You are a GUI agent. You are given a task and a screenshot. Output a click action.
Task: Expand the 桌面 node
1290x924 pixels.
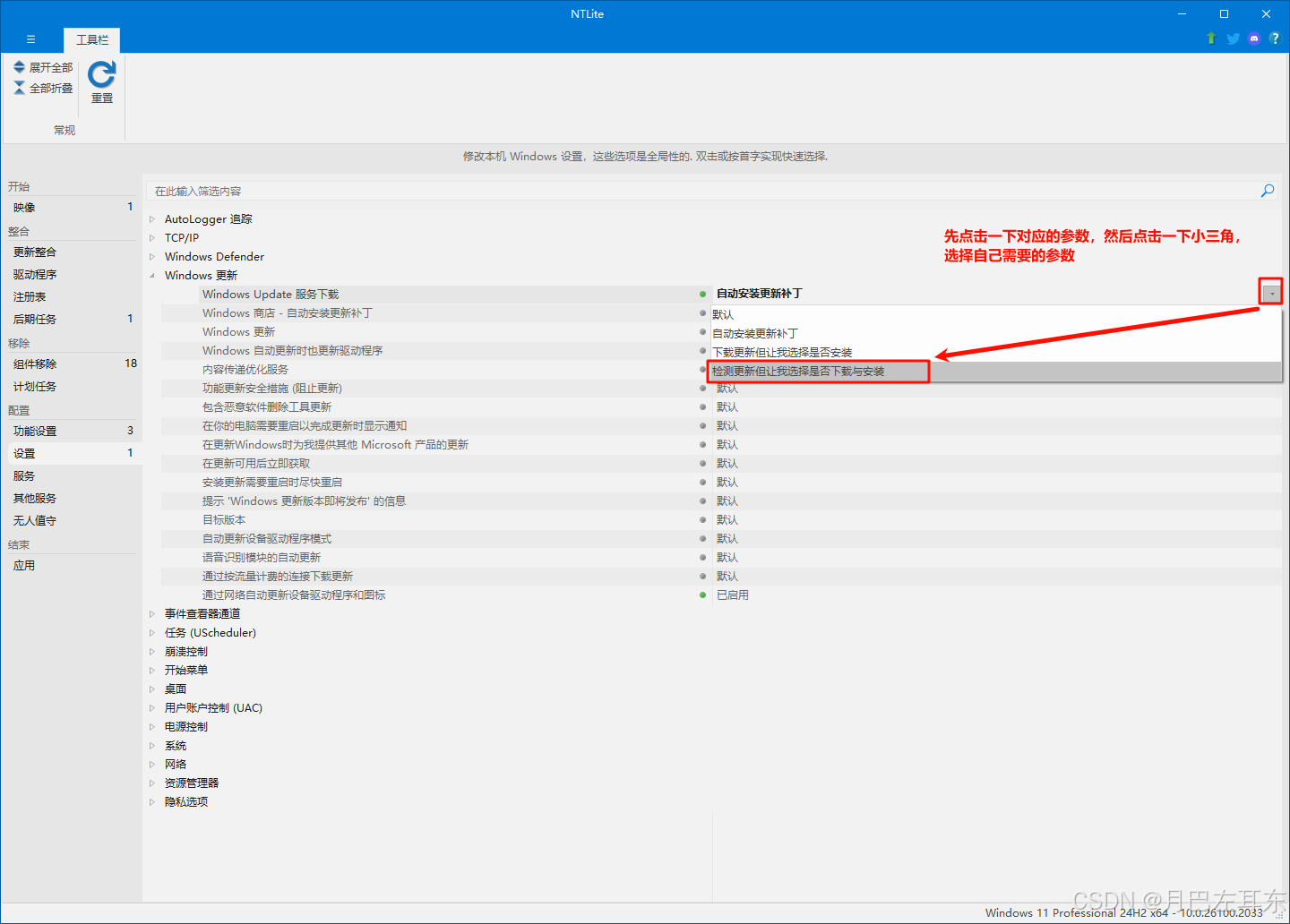coord(152,689)
